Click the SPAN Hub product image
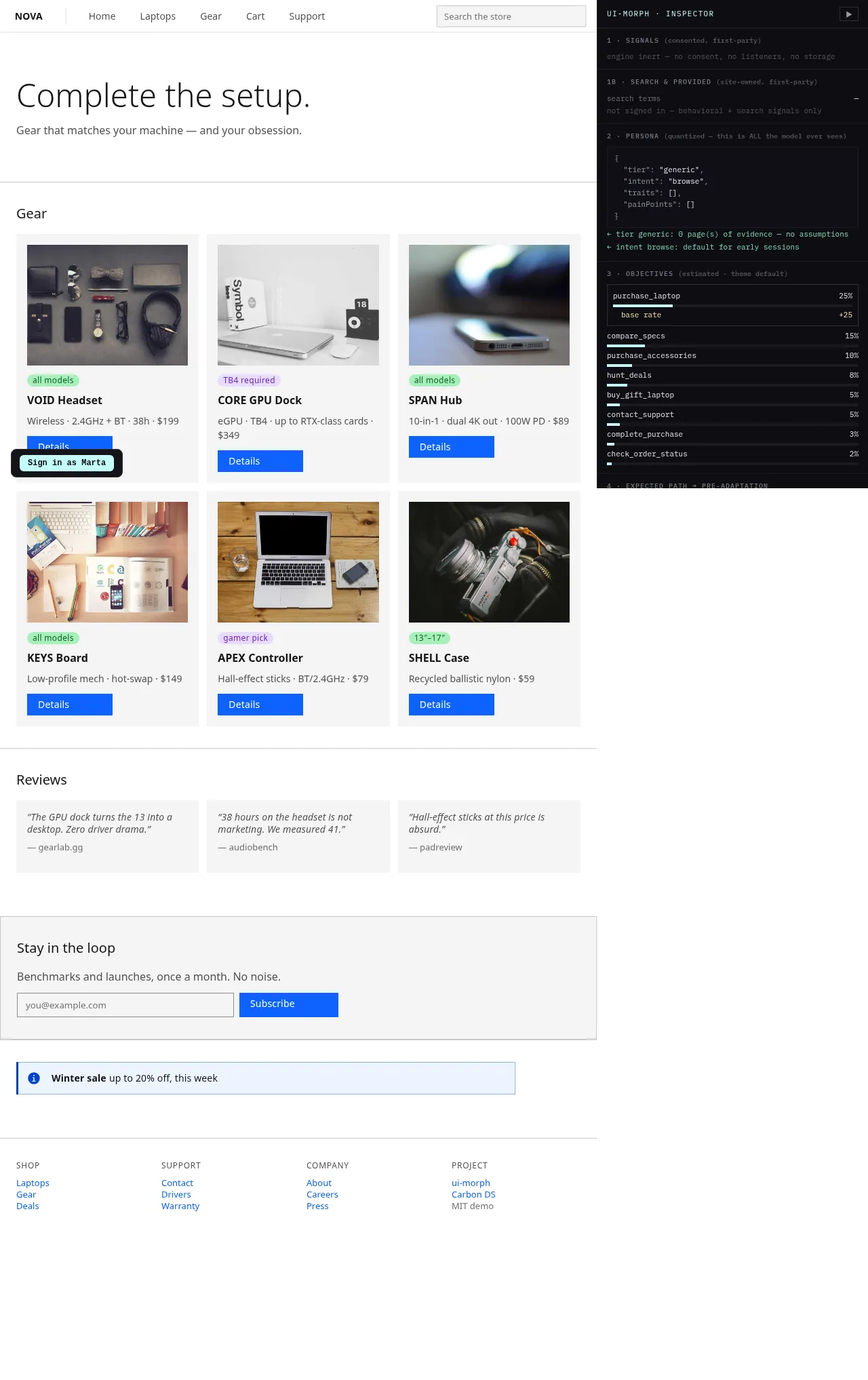This screenshot has width=868, height=1380. click(x=489, y=305)
